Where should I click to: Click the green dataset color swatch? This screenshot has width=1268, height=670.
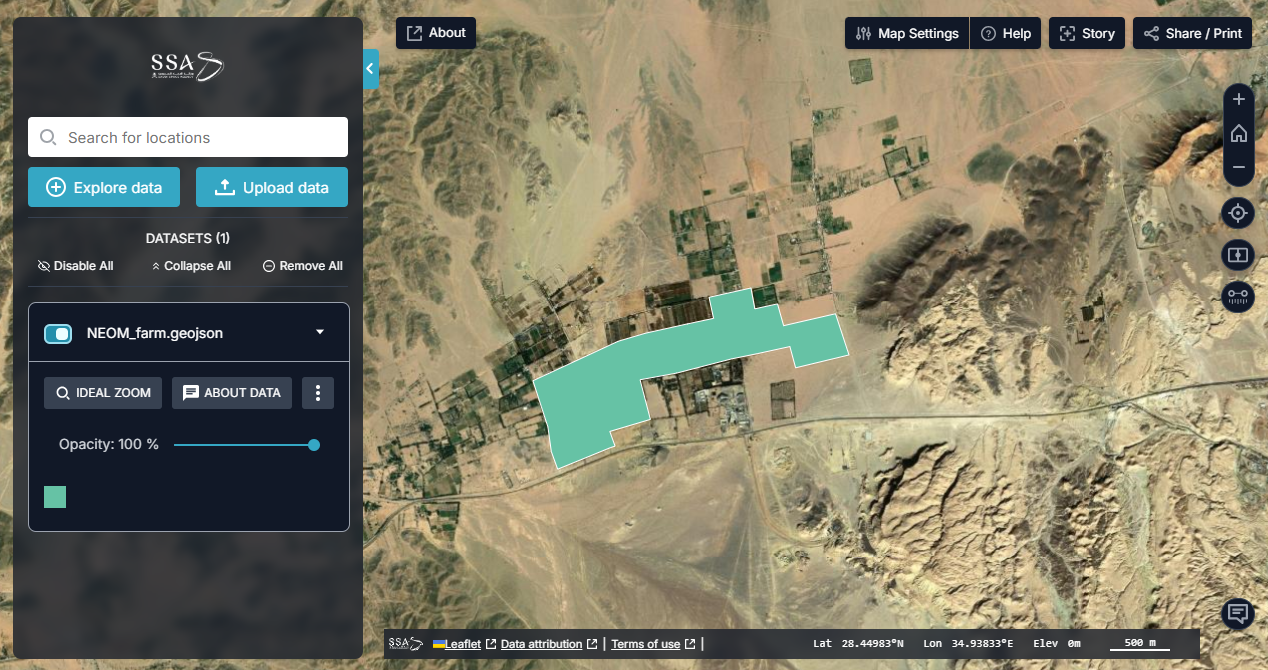click(55, 496)
